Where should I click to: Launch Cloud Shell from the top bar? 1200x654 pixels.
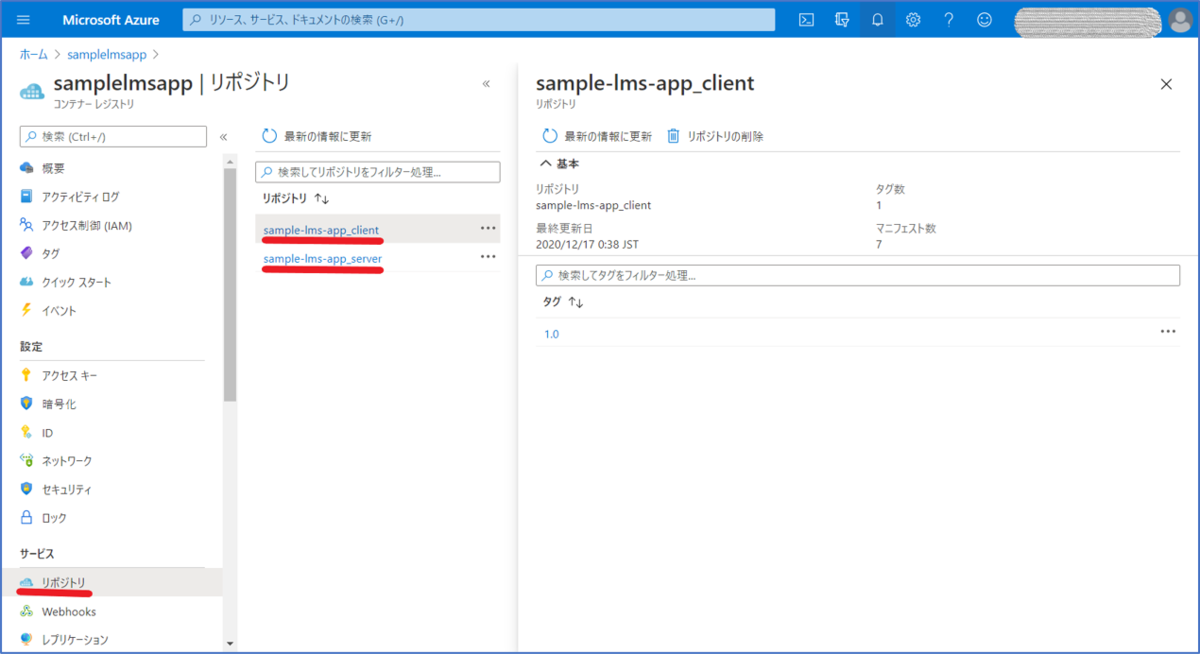pos(806,20)
